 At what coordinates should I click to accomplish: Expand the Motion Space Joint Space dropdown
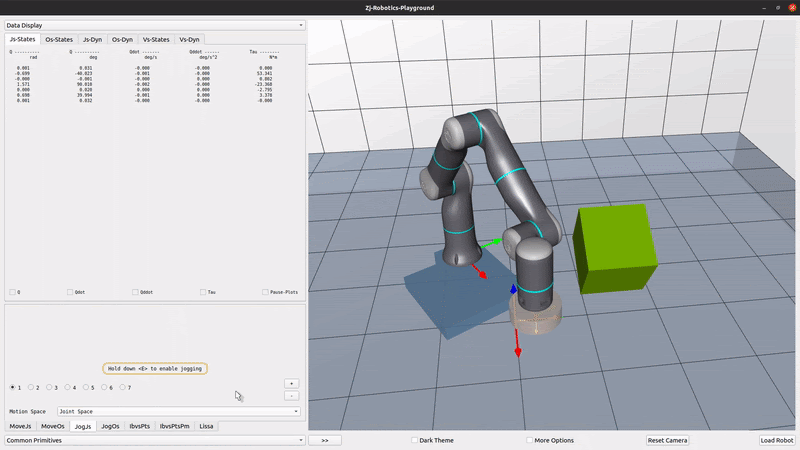point(178,411)
